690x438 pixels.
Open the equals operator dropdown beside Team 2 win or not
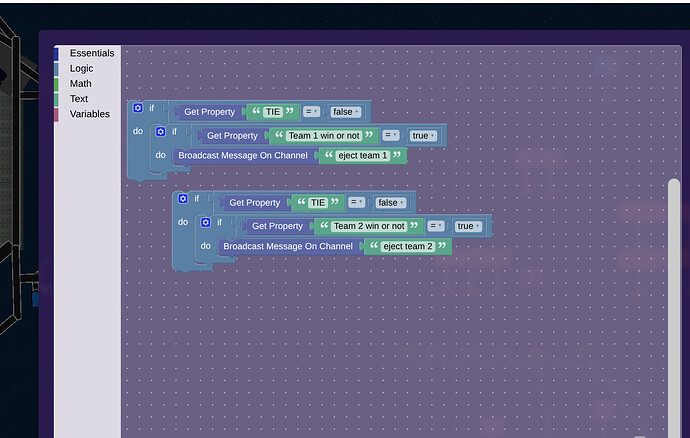(436, 226)
